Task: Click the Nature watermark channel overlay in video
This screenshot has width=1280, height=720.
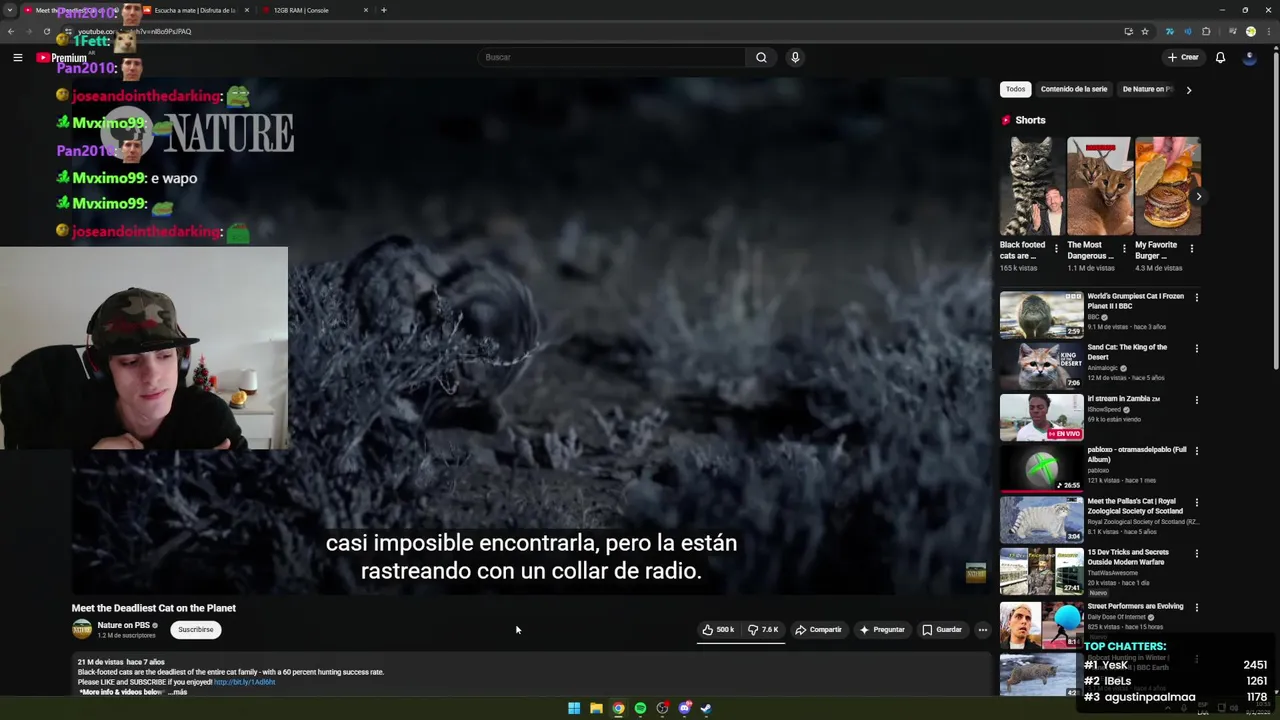Action: pos(976,572)
